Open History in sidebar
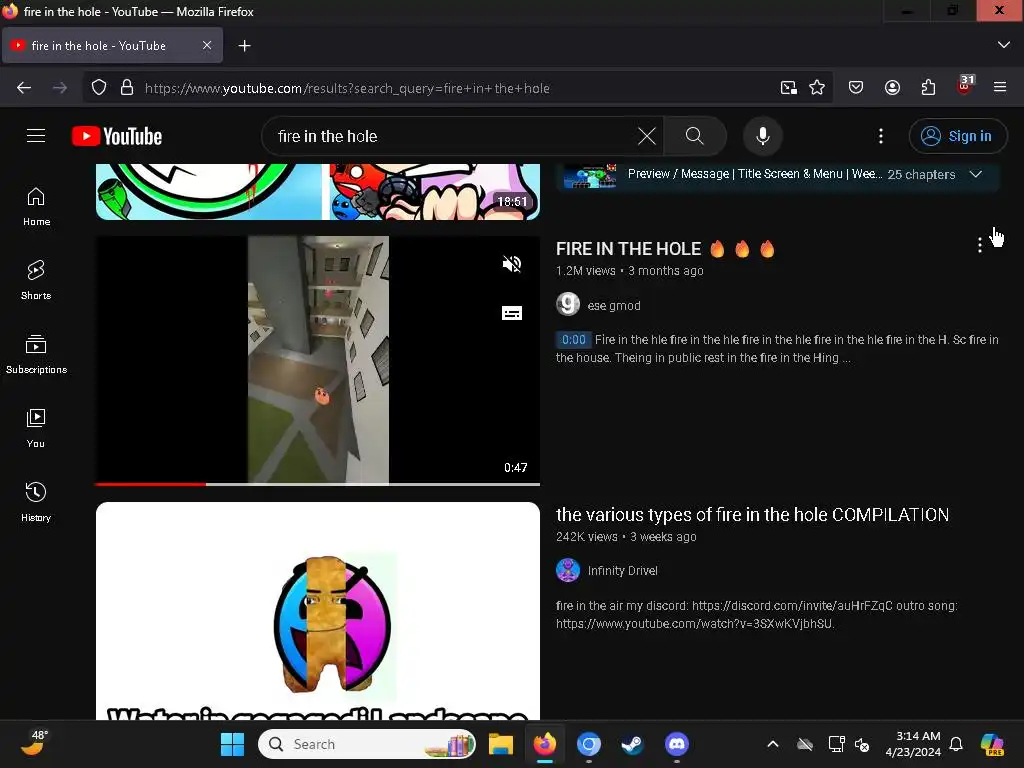The image size is (1024, 768). pyautogui.click(x=36, y=502)
